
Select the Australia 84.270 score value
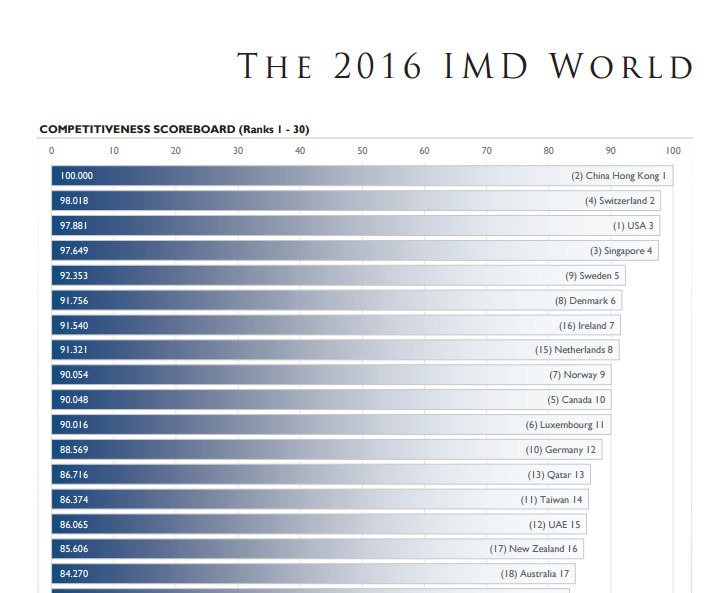pyautogui.click(x=76, y=574)
